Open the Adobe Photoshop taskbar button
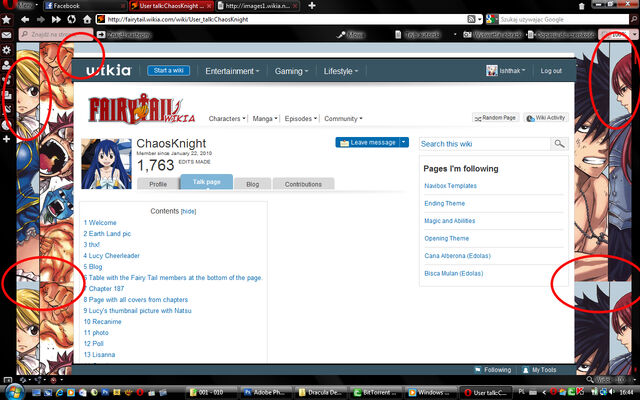Viewport: 640px width, 400px height. [266, 392]
